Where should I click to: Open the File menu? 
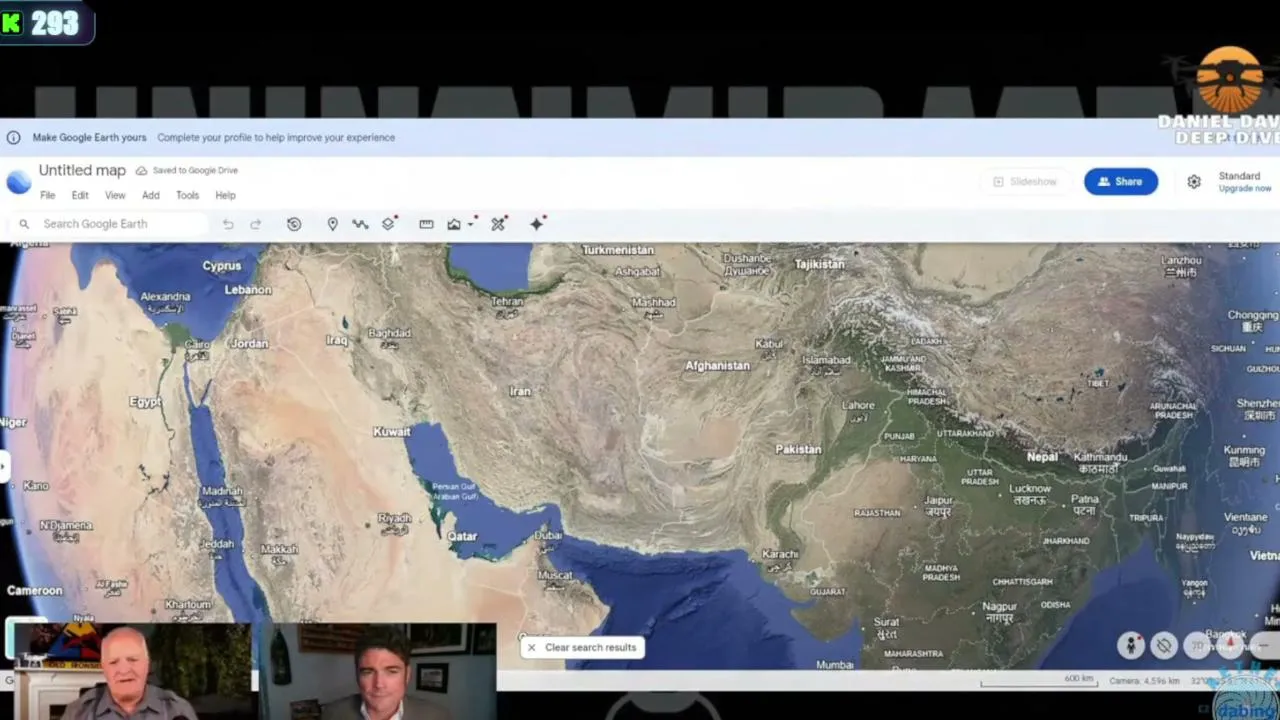(x=47, y=195)
